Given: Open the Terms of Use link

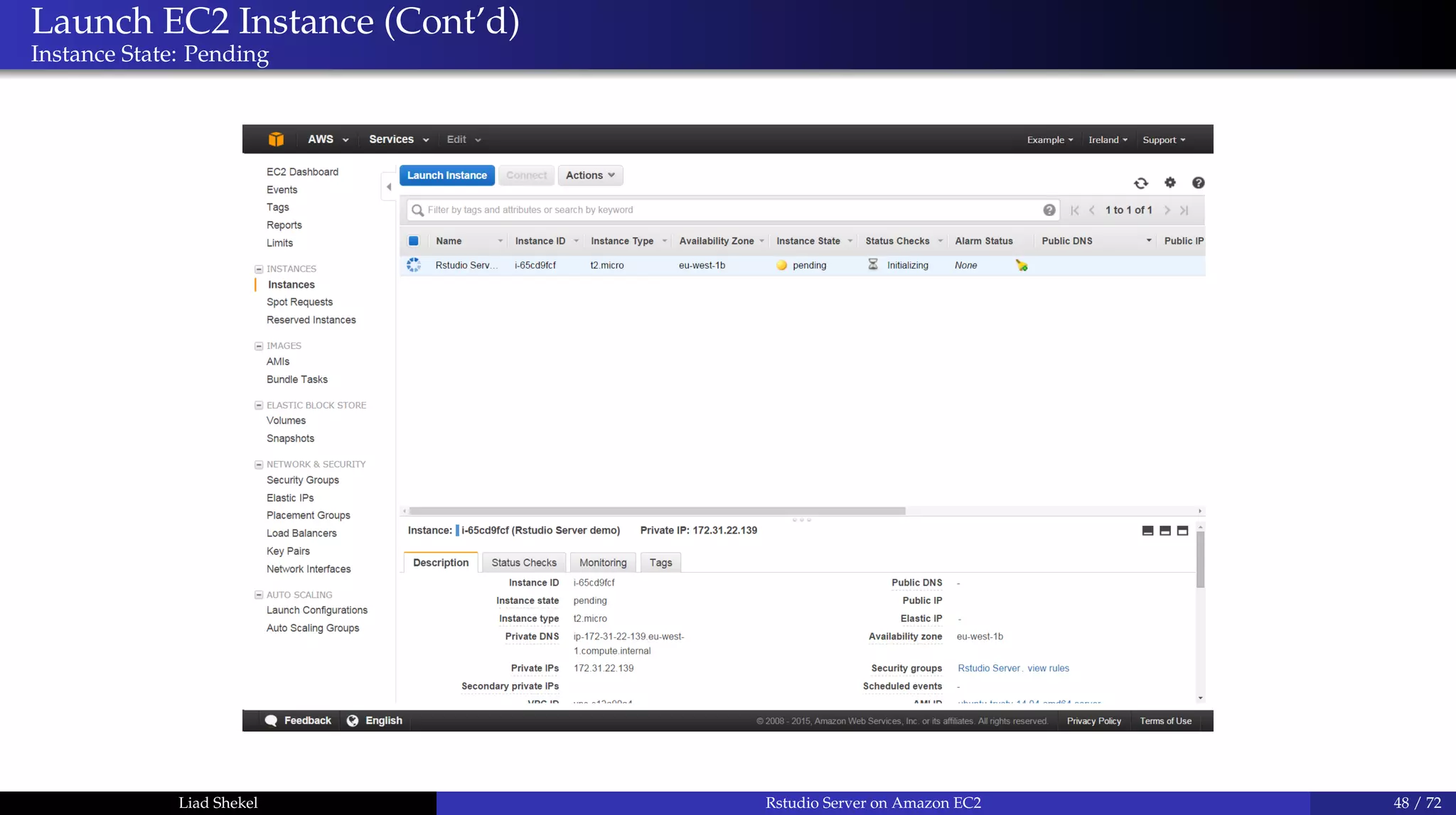Looking at the screenshot, I should click(x=1166, y=721).
